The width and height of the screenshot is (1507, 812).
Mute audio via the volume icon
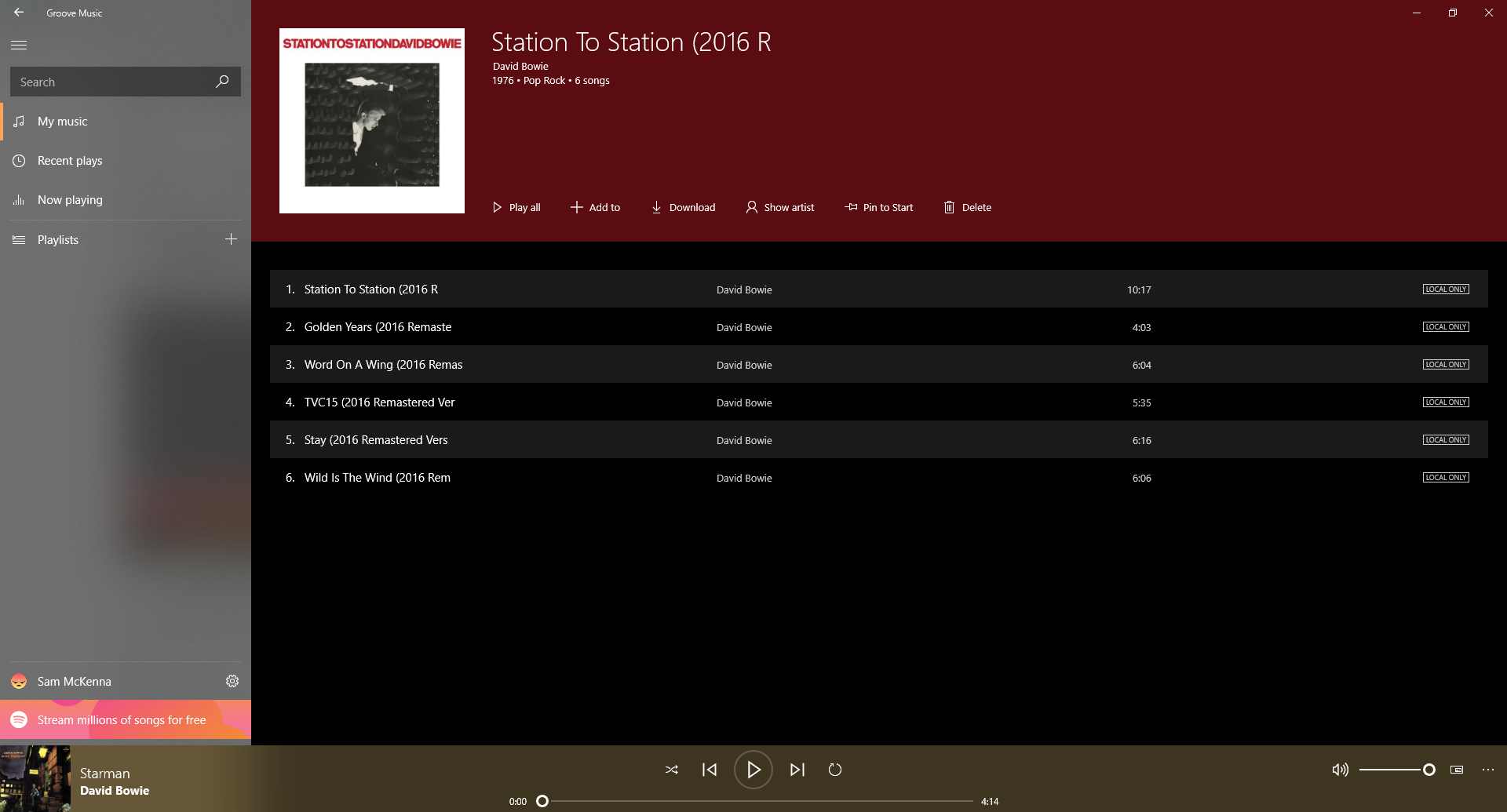click(1339, 770)
